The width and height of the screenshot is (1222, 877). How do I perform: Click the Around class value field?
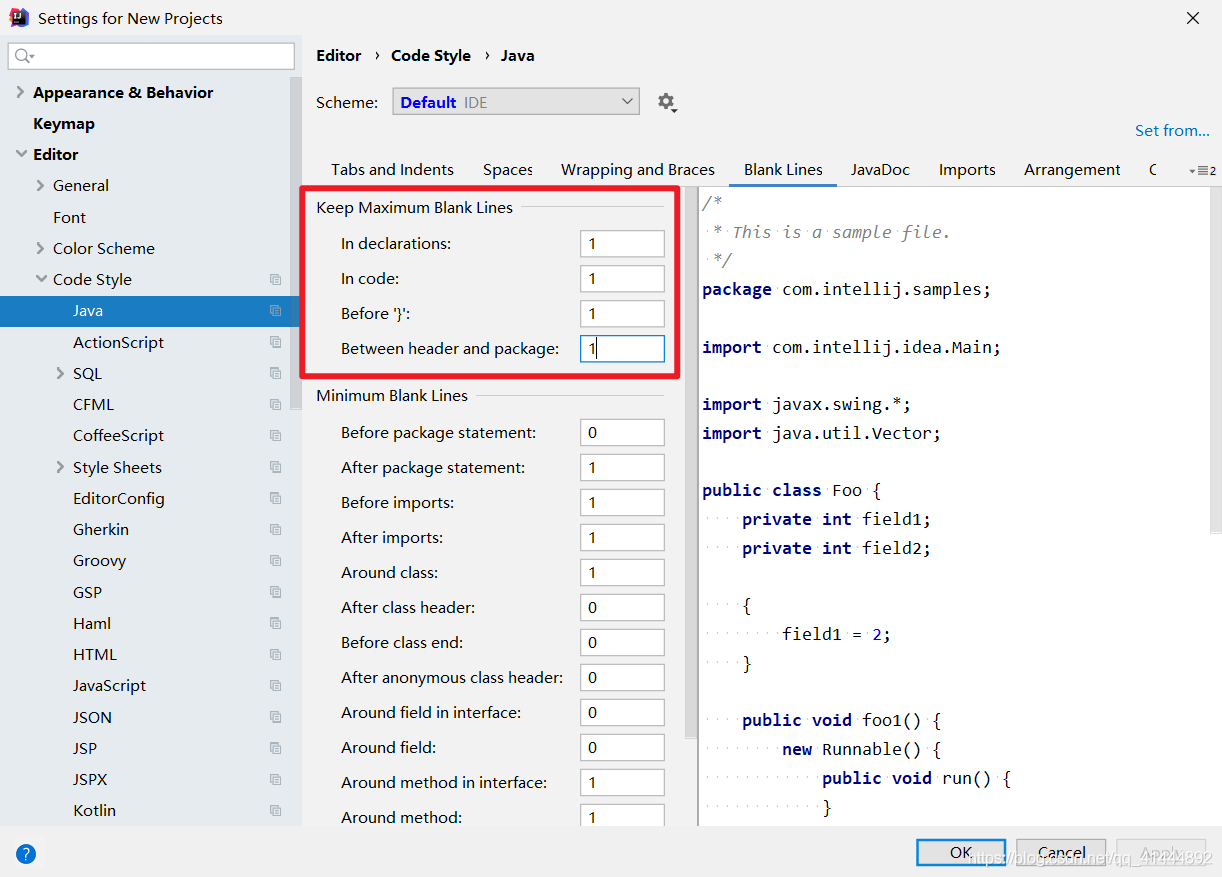pos(622,573)
